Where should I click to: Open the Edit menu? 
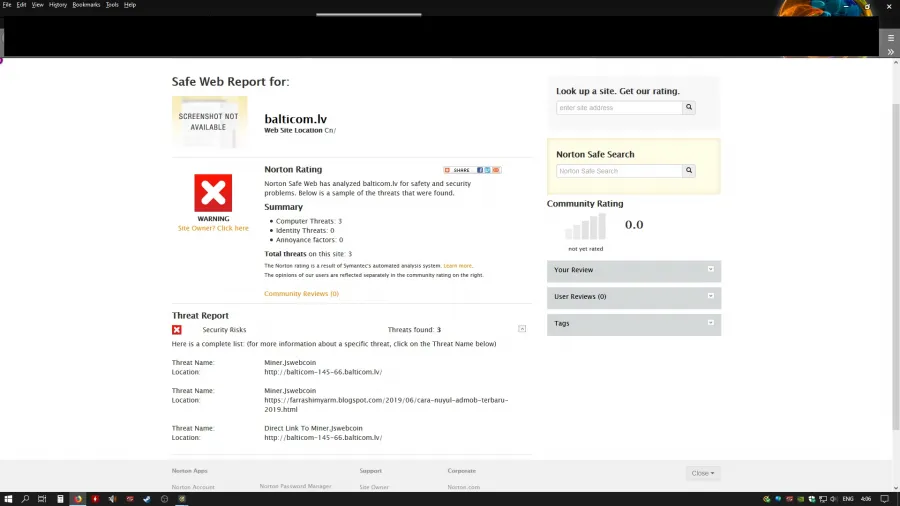[x=21, y=5]
